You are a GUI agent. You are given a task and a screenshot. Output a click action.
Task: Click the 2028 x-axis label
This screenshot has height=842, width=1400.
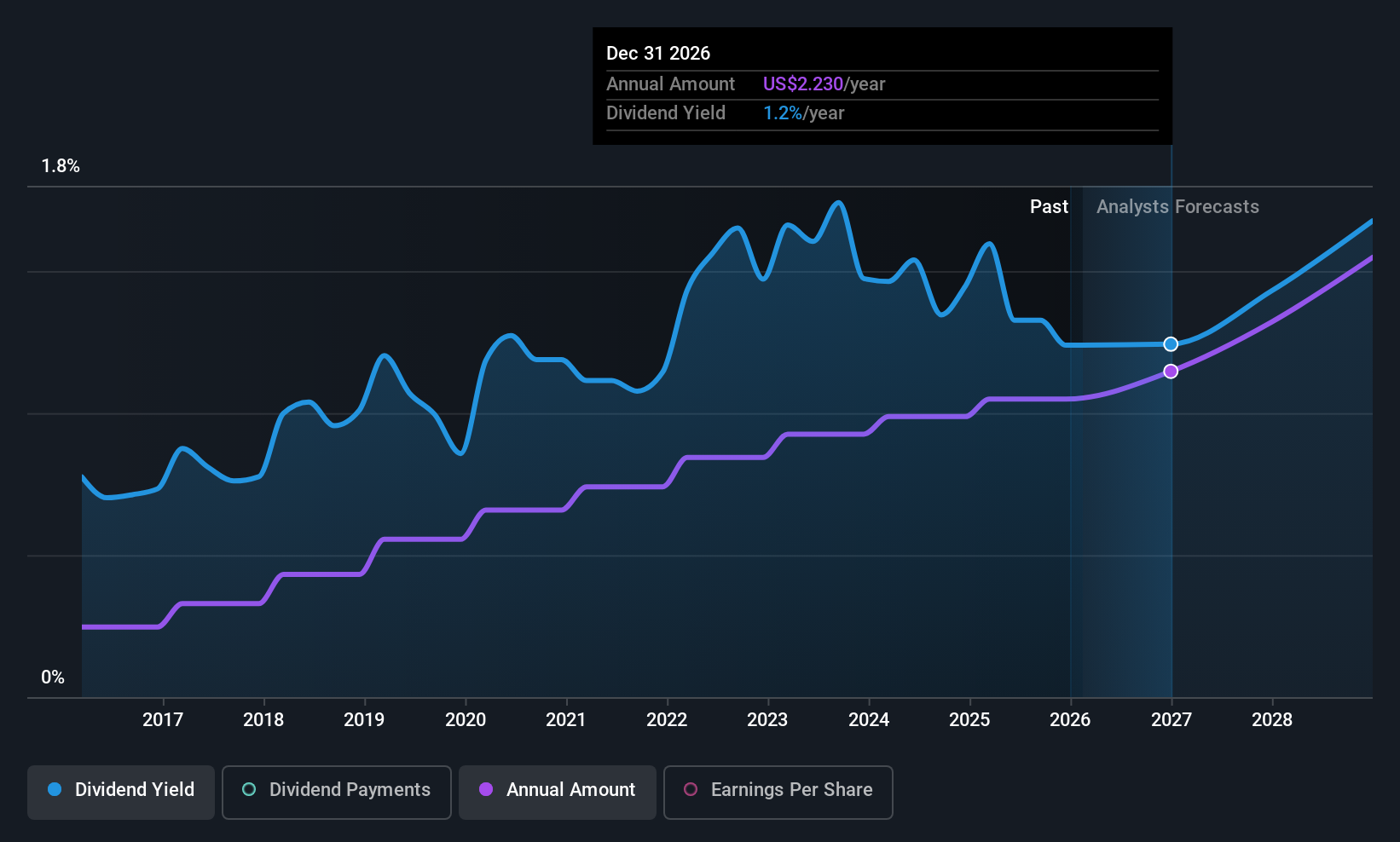click(x=1272, y=719)
